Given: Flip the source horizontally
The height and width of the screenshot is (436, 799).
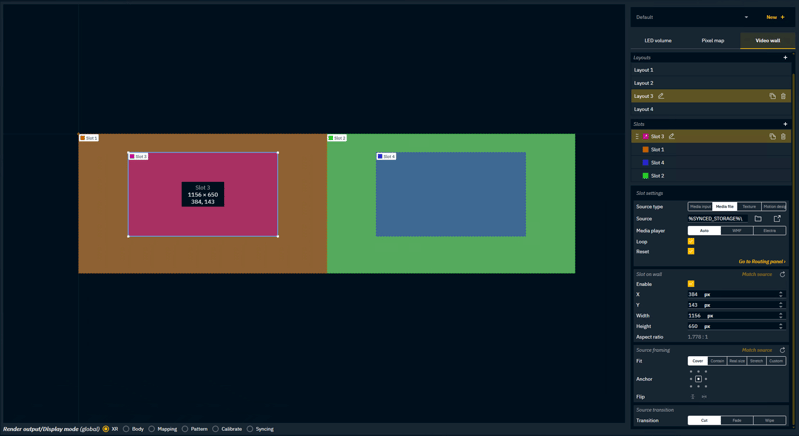Looking at the screenshot, I should point(704,397).
